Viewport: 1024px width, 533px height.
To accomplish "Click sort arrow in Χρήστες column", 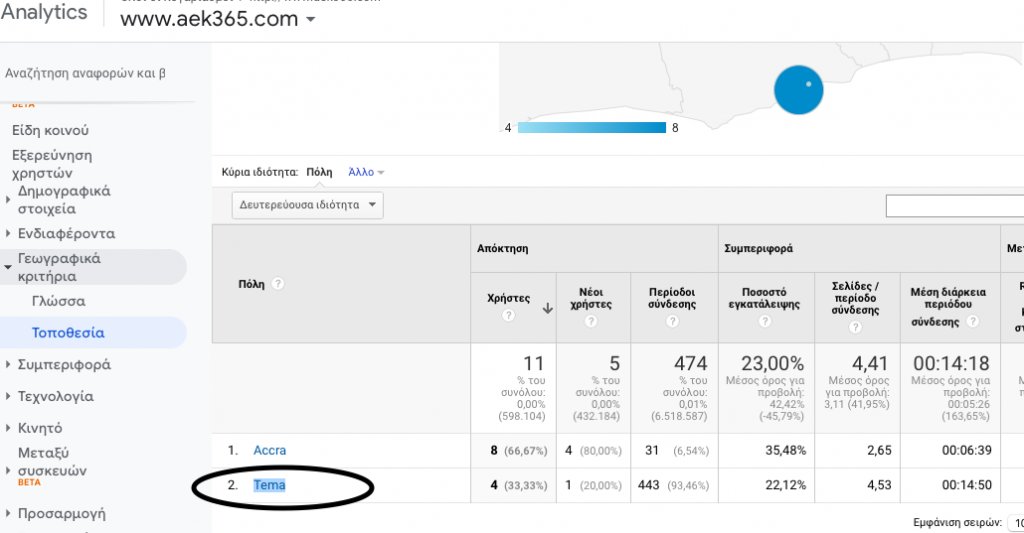I will 547,309.
